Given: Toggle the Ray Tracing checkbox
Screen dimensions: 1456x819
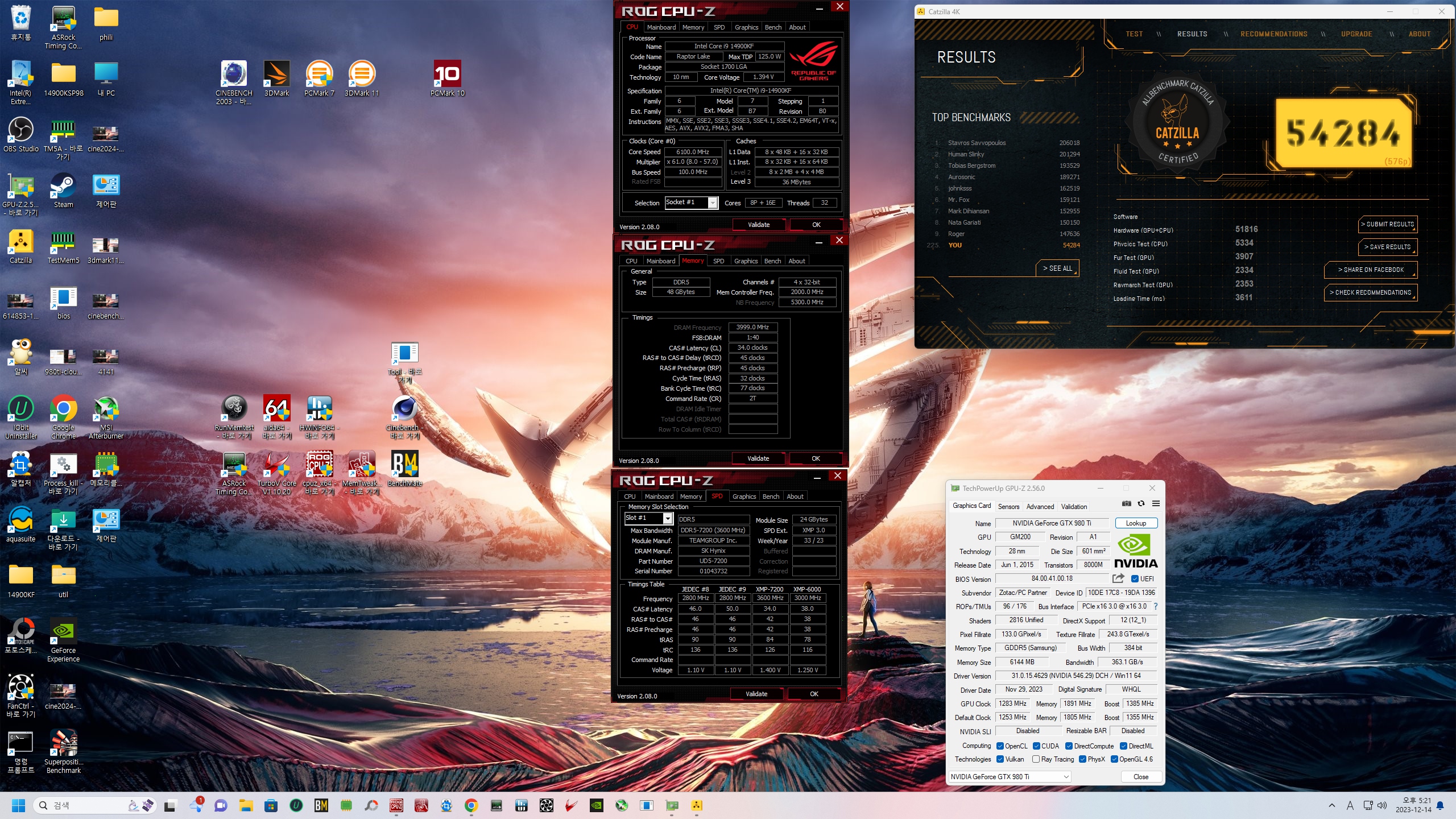Looking at the screenshot, I should tap(1036, 759).
